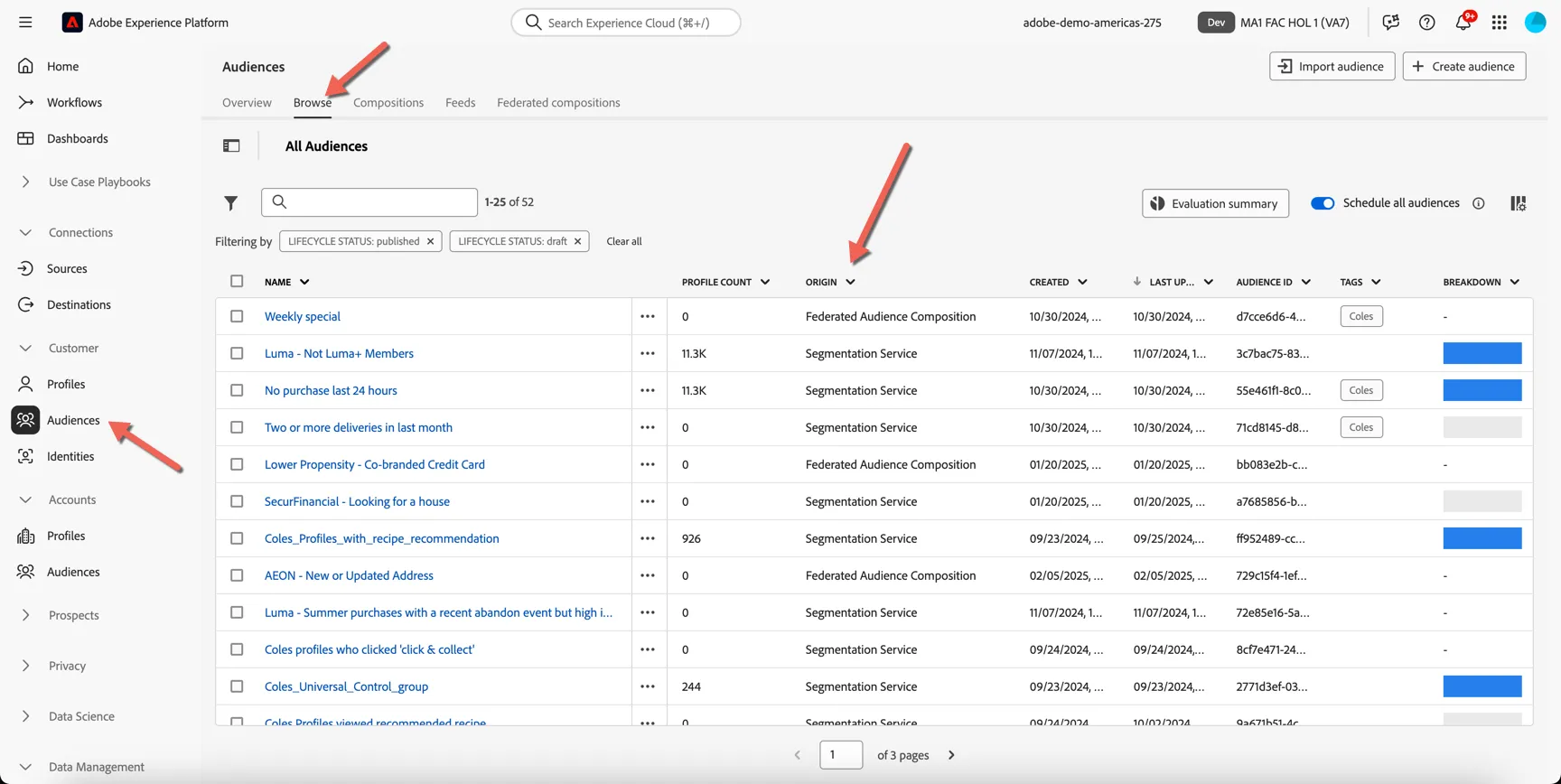Click the Import audience button

(x=1332, y=67)
